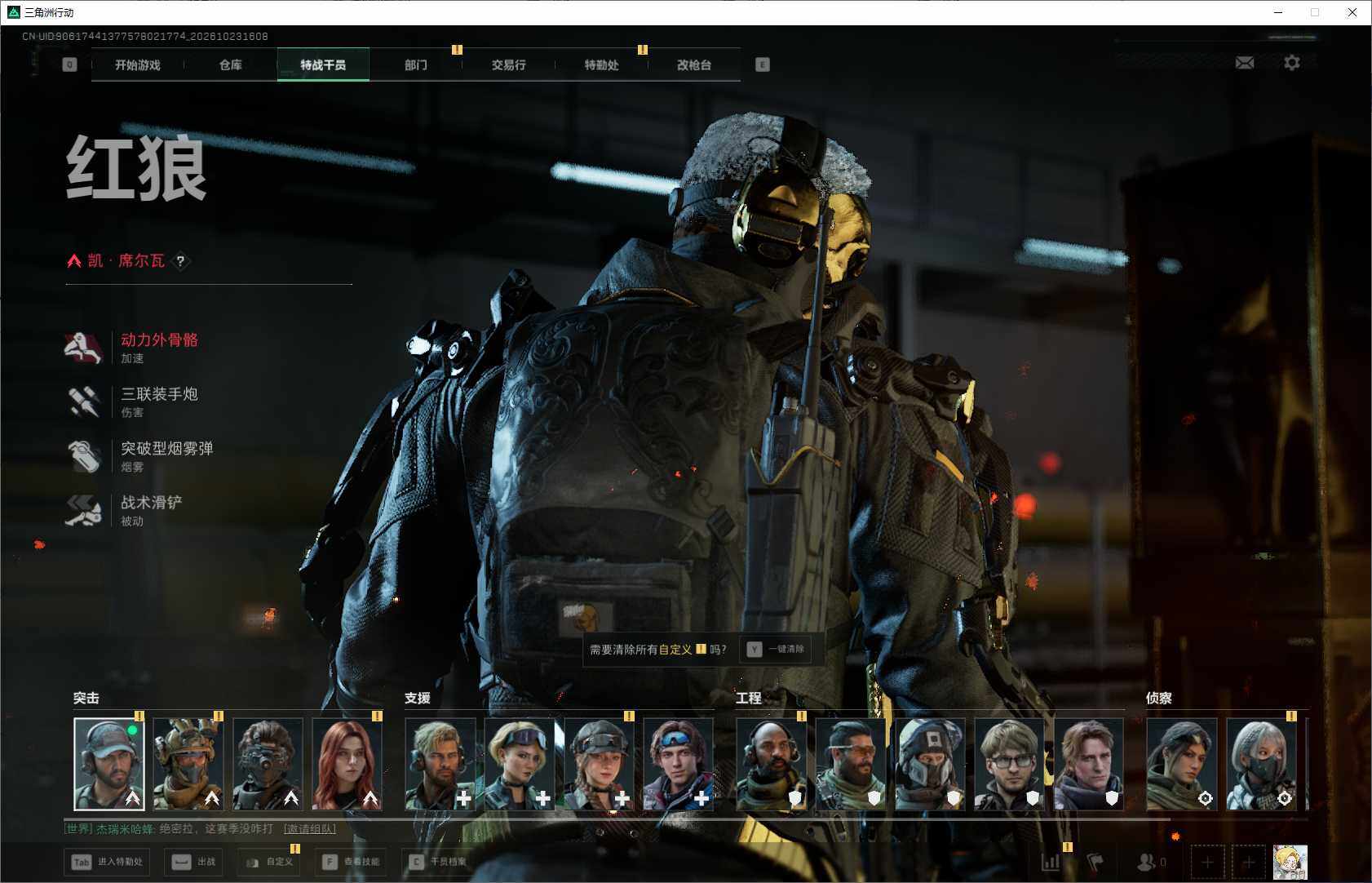This screenshot has width=1372, height=883.
Task: Select the red-haired assault operator portrait
Action: (347, 764)
